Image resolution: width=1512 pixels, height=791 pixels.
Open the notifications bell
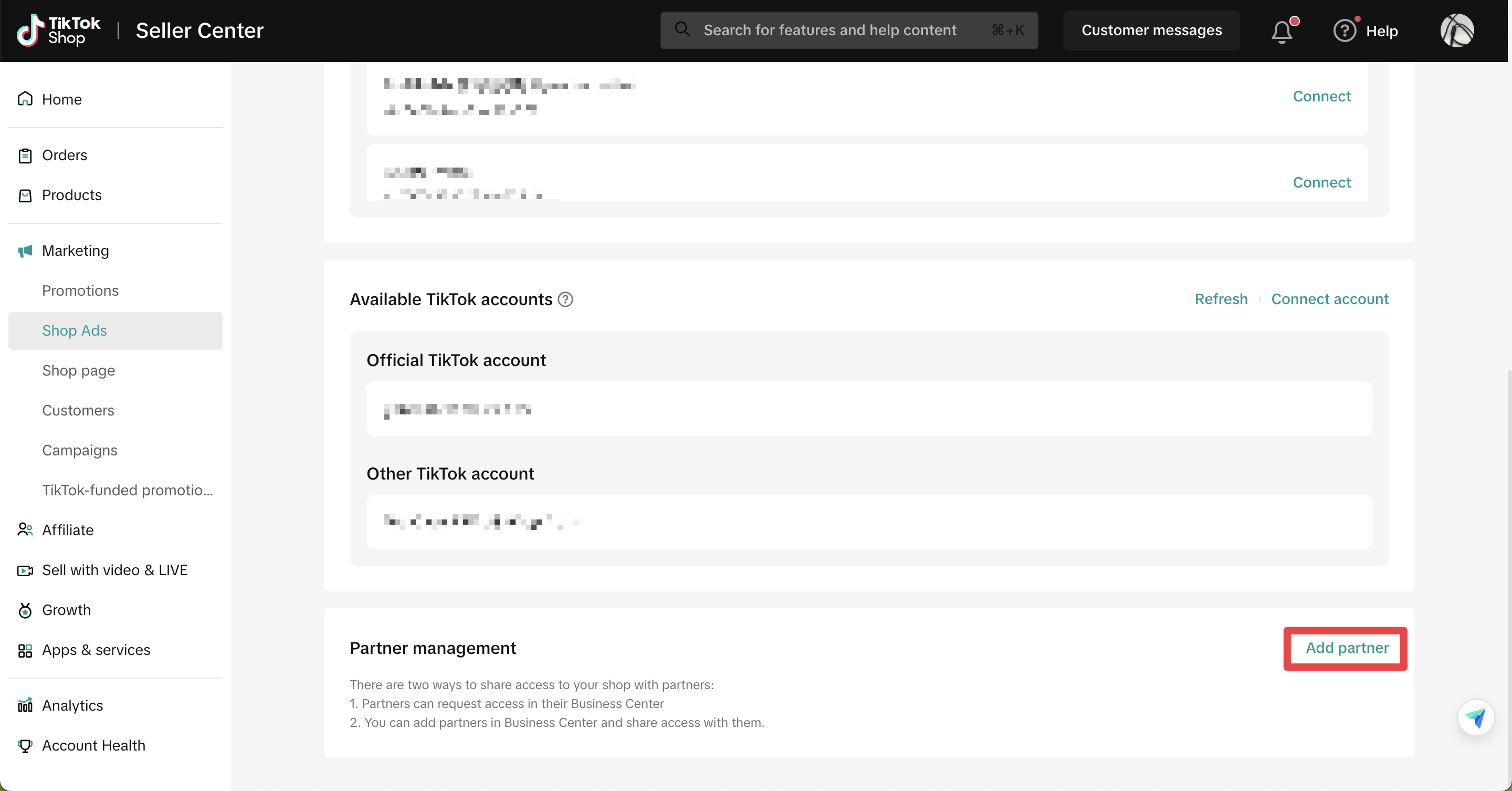click(1282, 31)
